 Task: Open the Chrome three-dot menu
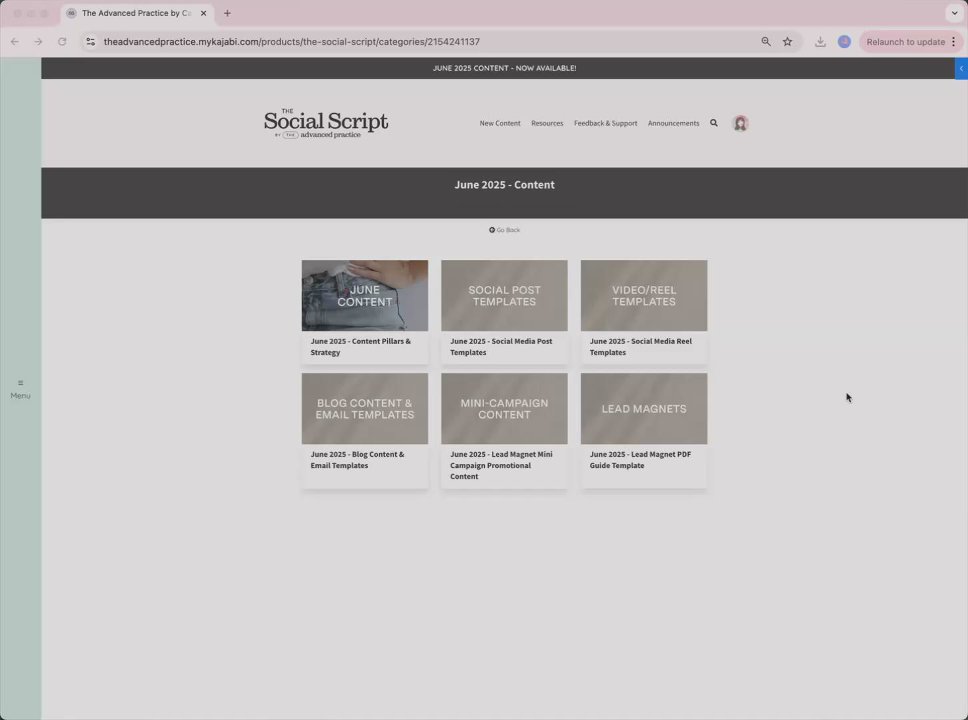(x=954, y=42)
